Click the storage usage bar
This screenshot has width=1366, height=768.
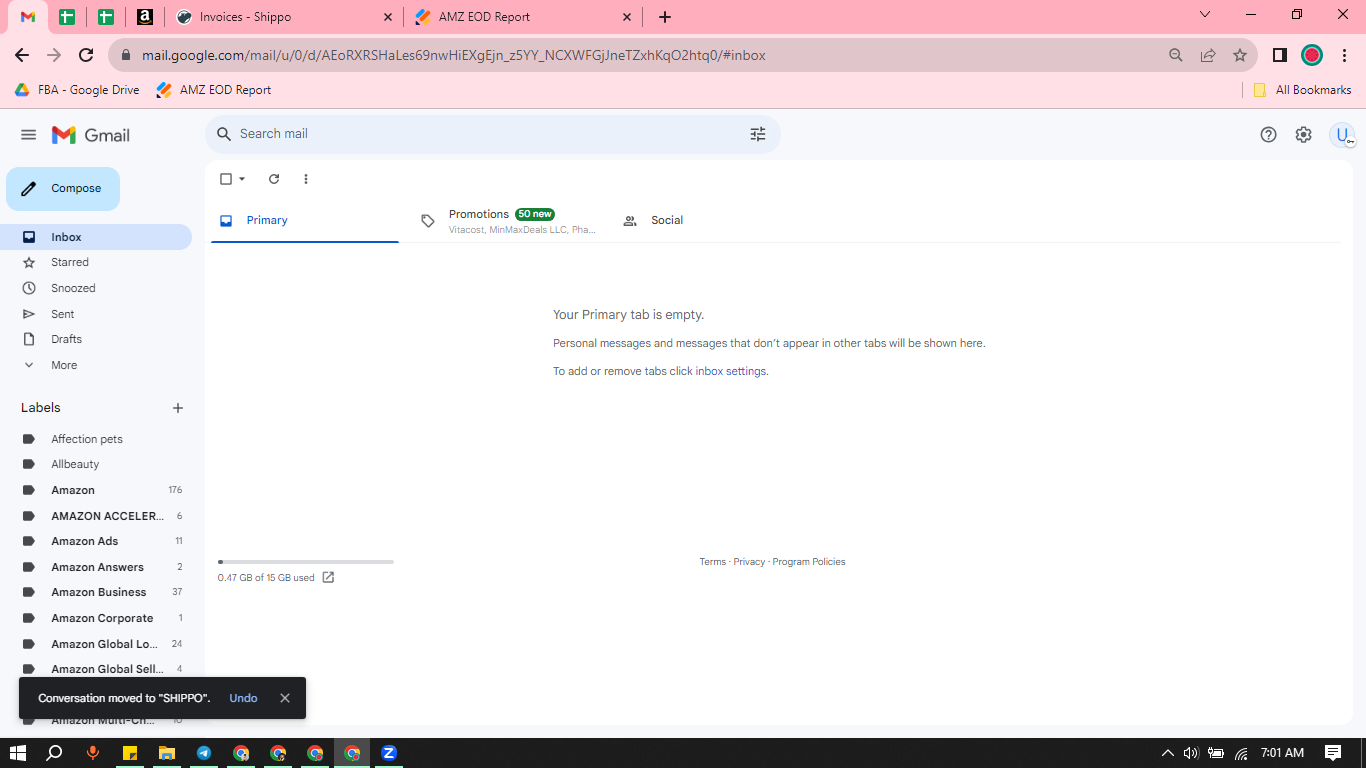tap(306, 562)
